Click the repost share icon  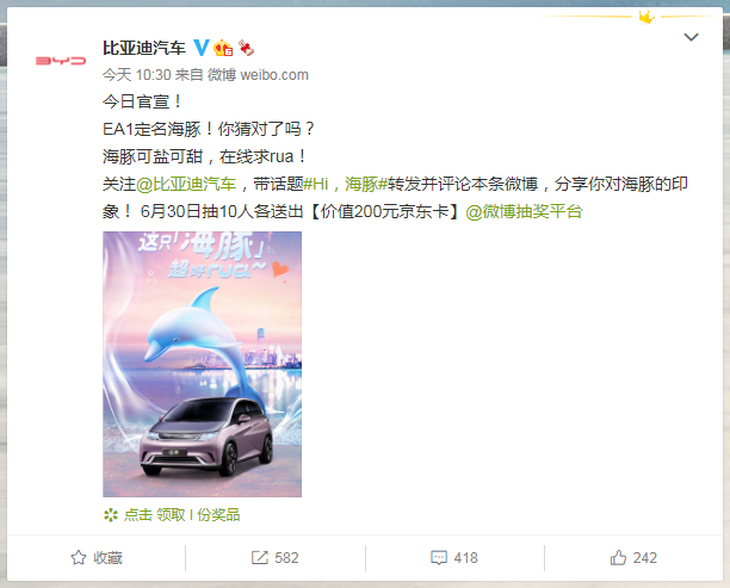point(260,557)
